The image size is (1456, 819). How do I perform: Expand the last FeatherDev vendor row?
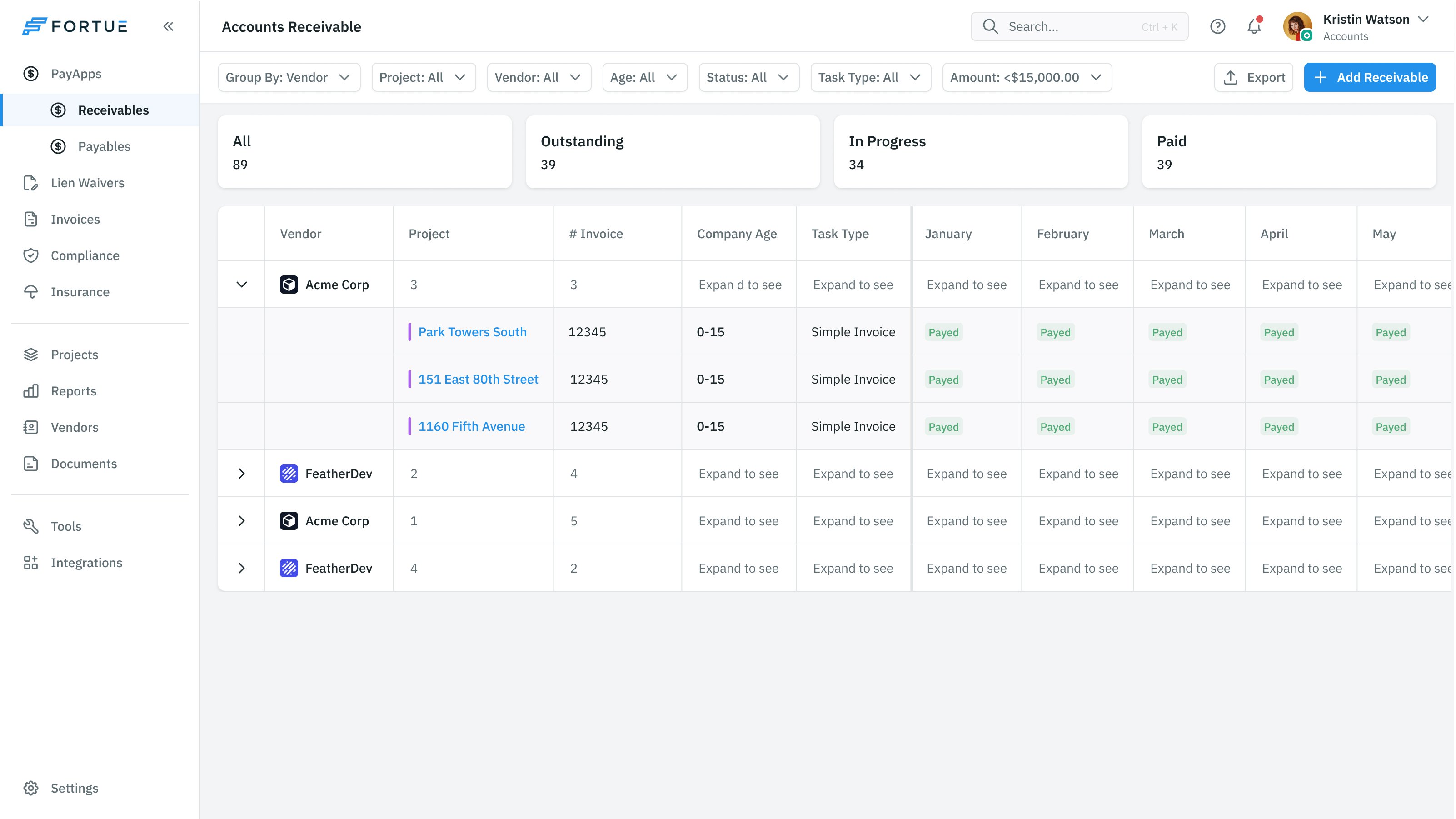pyautogui.click(x=241, y=568)
